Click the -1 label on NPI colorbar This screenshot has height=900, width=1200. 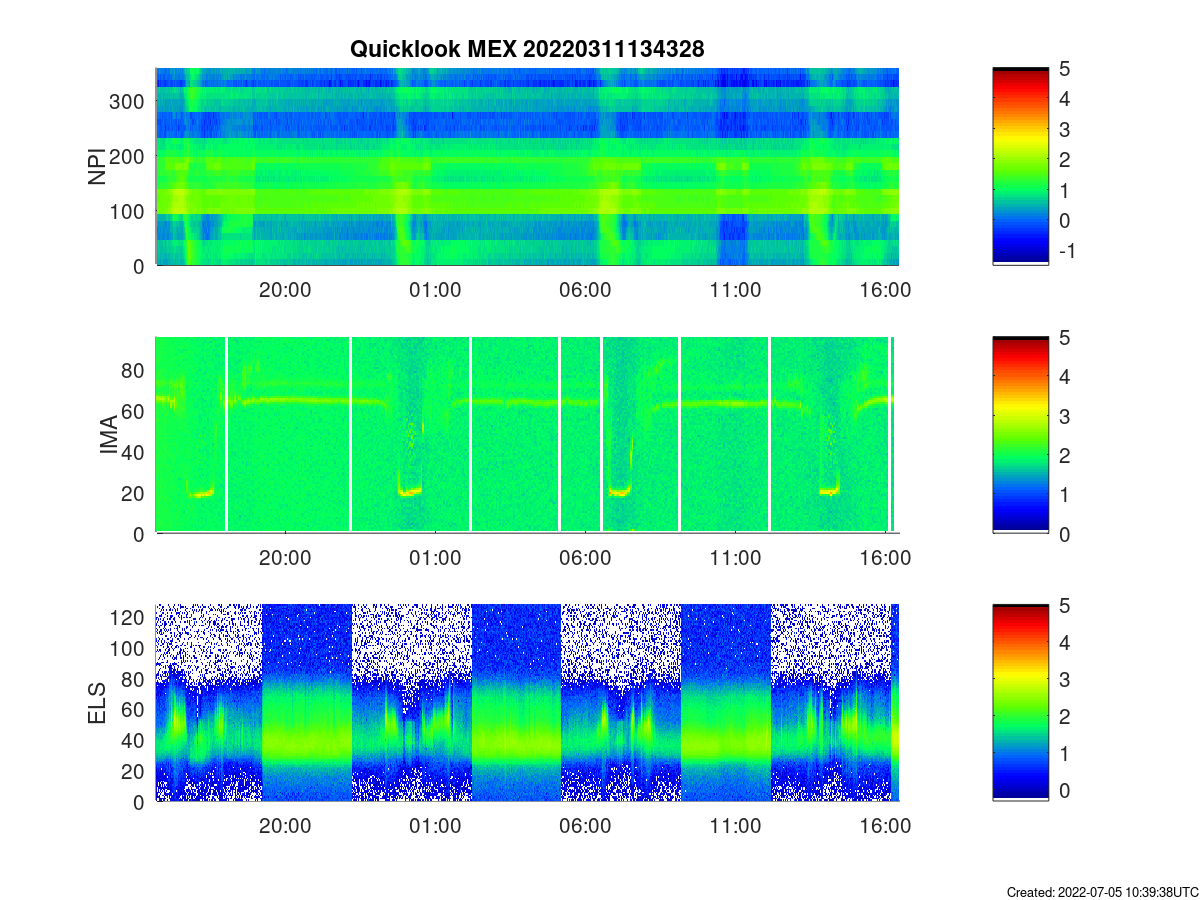point(1066,251)
